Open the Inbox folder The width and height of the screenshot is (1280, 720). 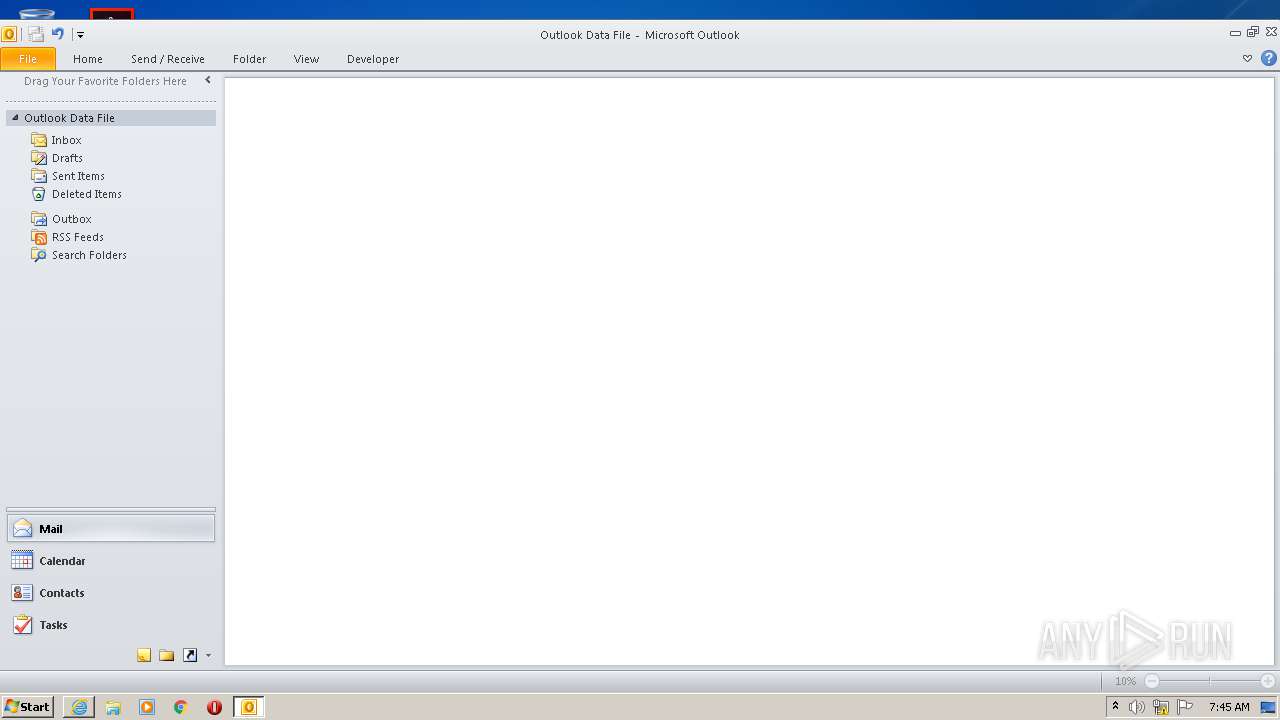[67, 140]
